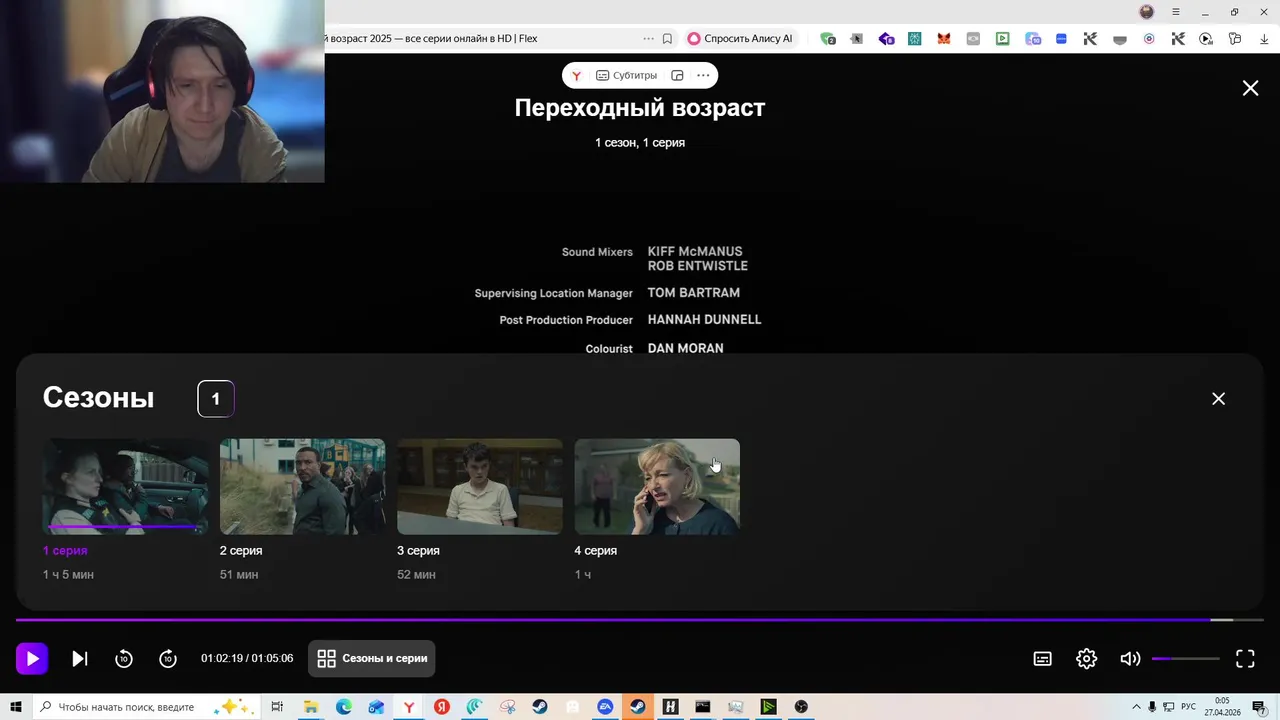Click the '51 мин' duration text
The image size is (1280, 720).
[239, 574]
